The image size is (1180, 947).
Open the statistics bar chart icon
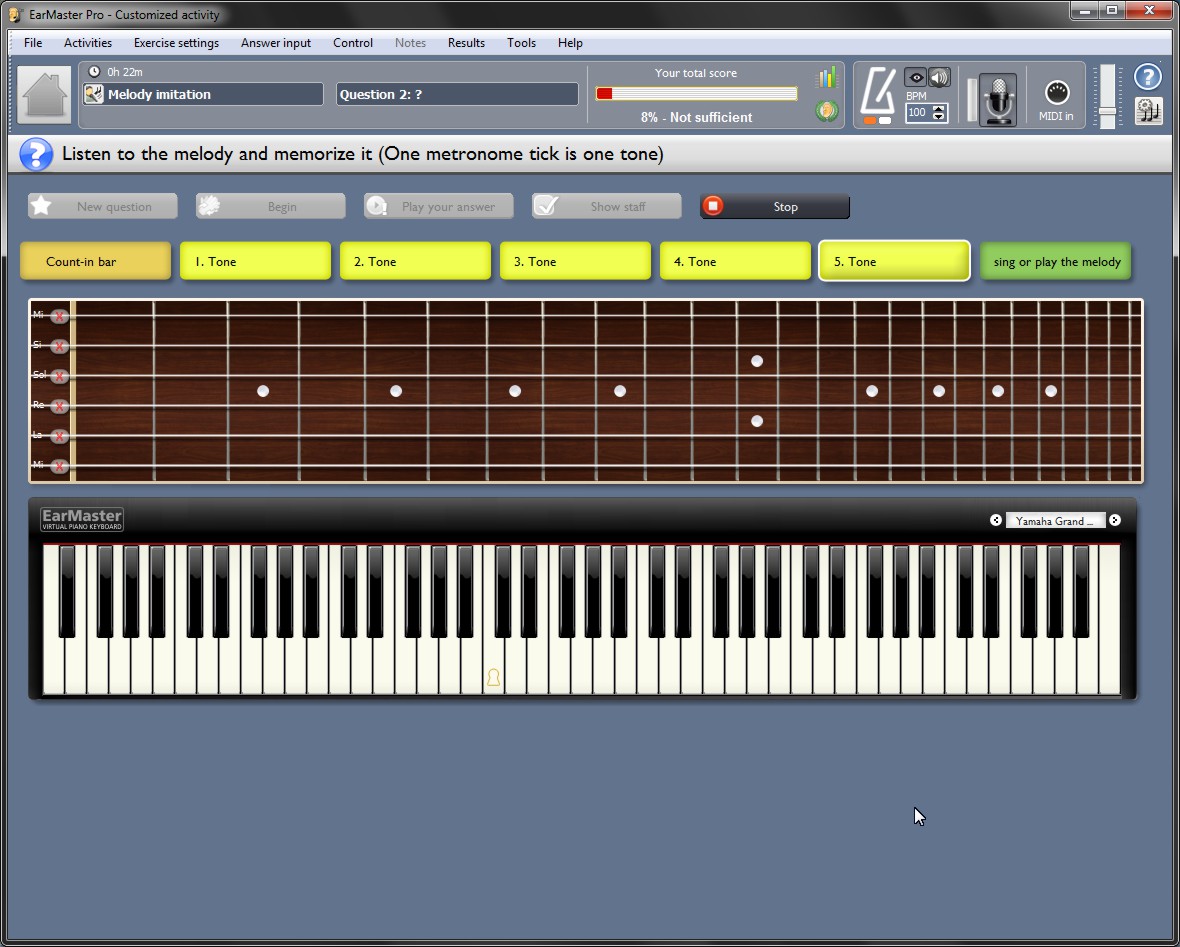click(x=826, y=78)
